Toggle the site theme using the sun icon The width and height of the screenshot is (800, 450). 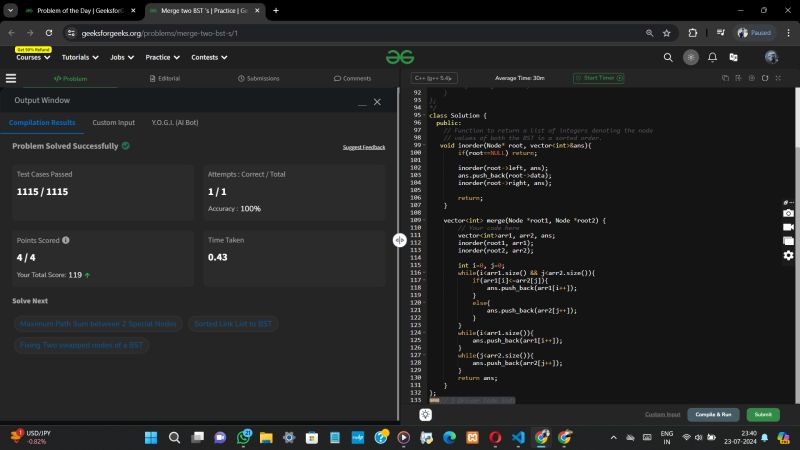(x=690, y=57)
